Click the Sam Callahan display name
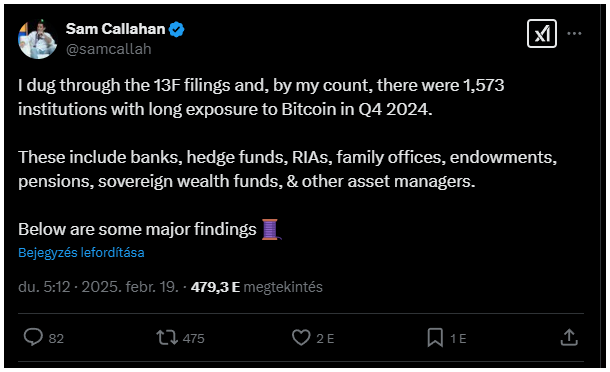This screenshot has height=372, width=610. 115,29
